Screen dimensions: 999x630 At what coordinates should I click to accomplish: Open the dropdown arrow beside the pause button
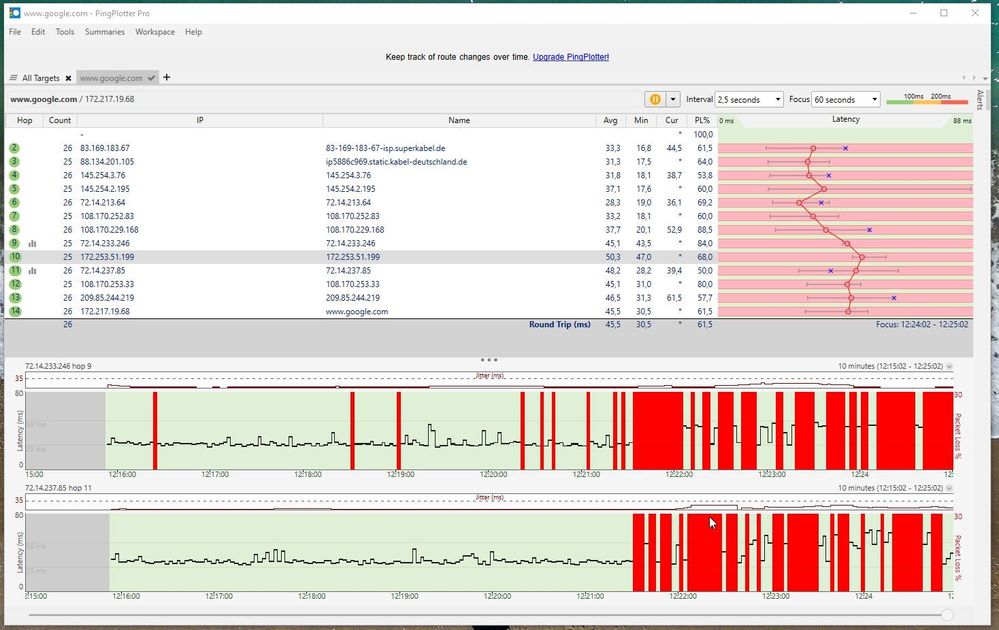click(x=673, y=99)
